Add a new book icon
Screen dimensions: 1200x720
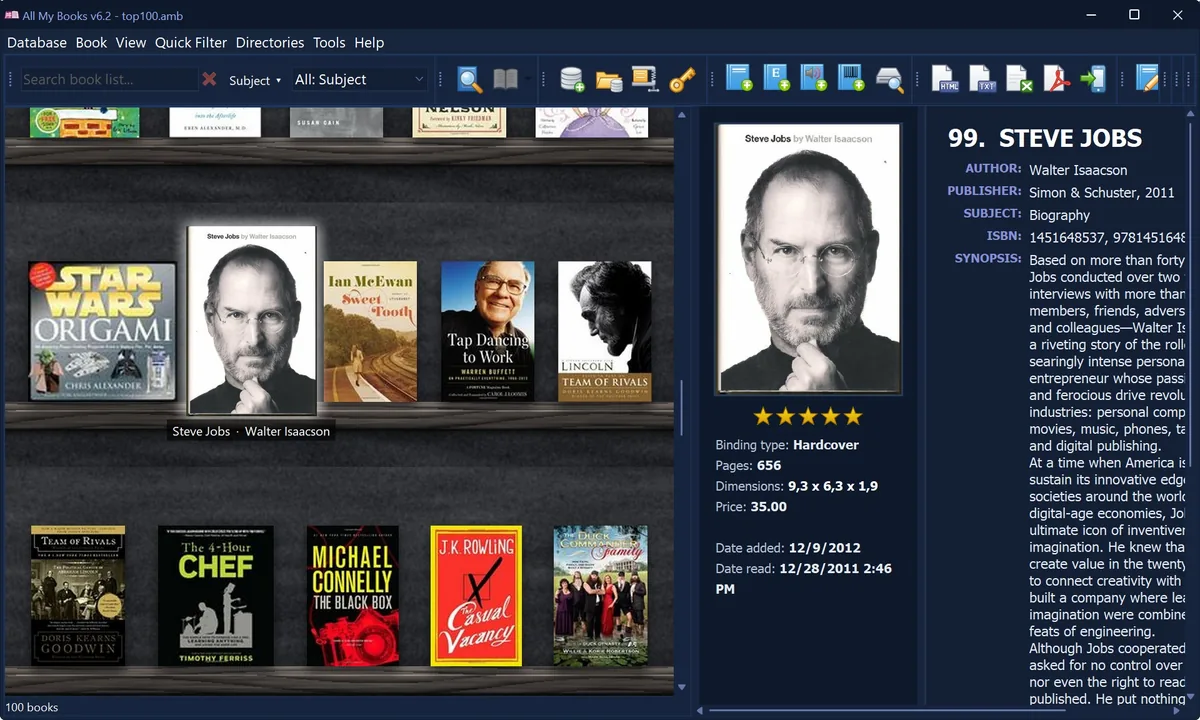[x=738, y=79]
